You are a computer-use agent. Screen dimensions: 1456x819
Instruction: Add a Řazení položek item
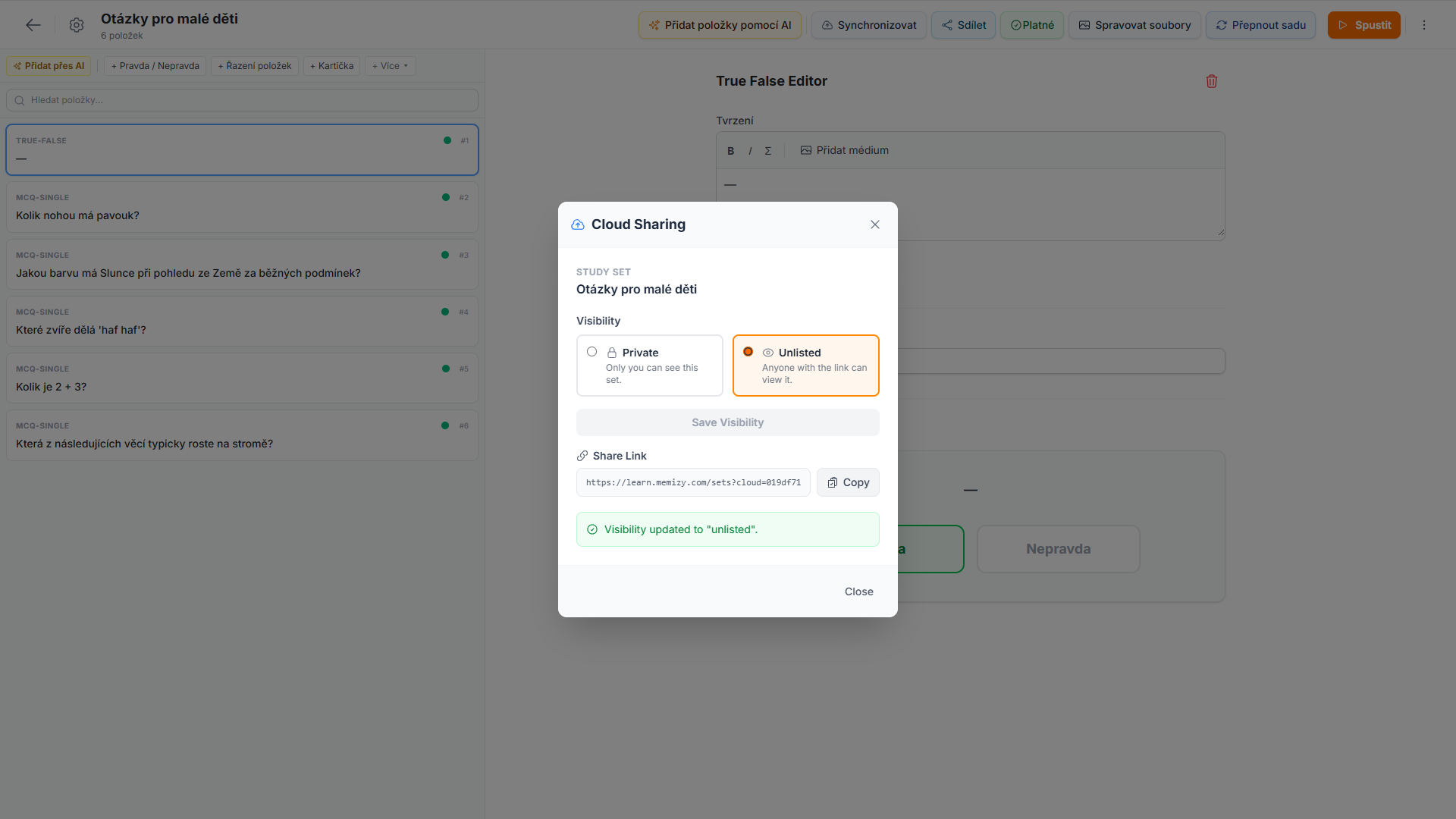[255, 66]
